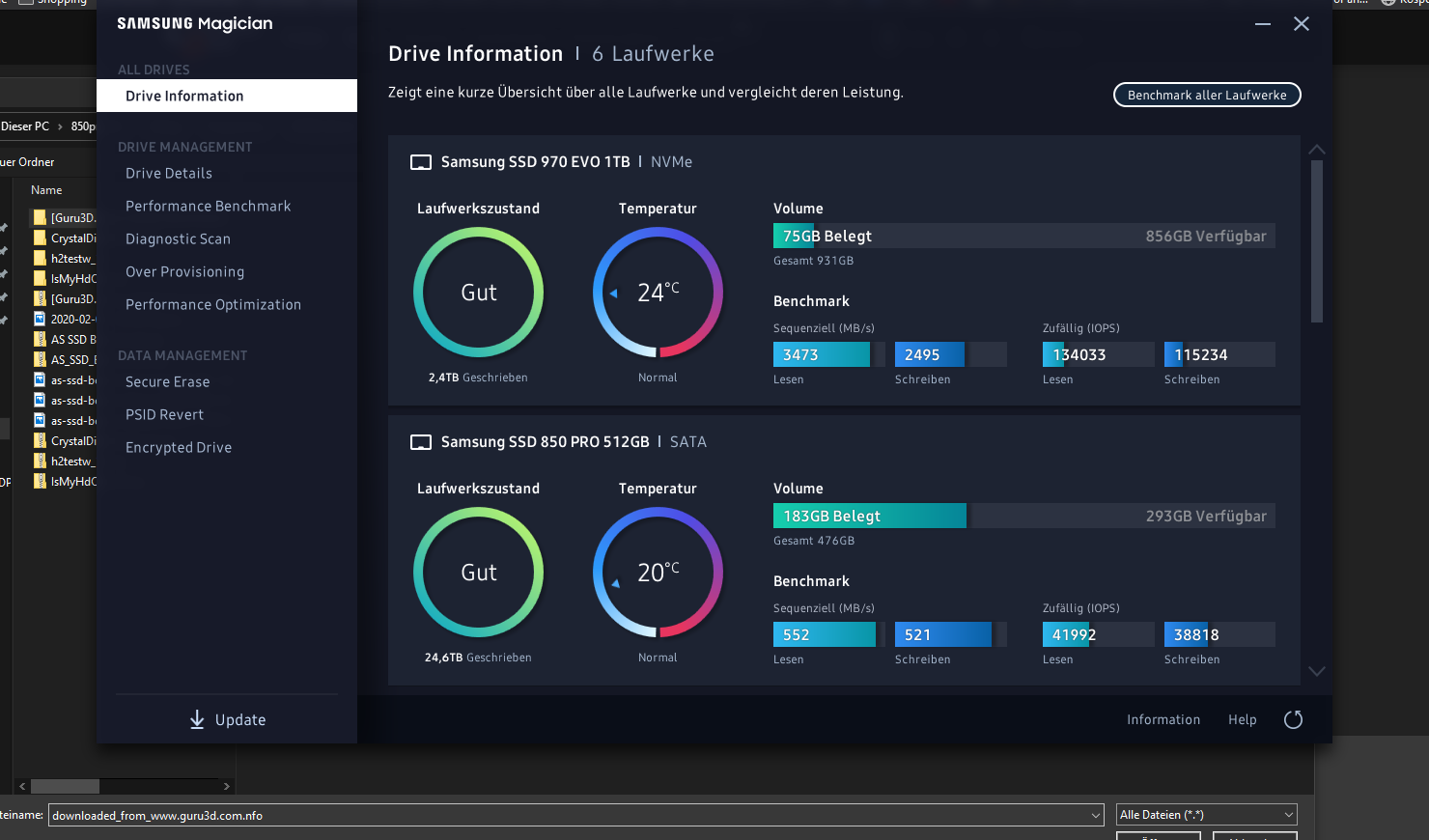Select PSID Revert
The image size is (1429, 840).
pyautogui.click(x=165, y=415)
